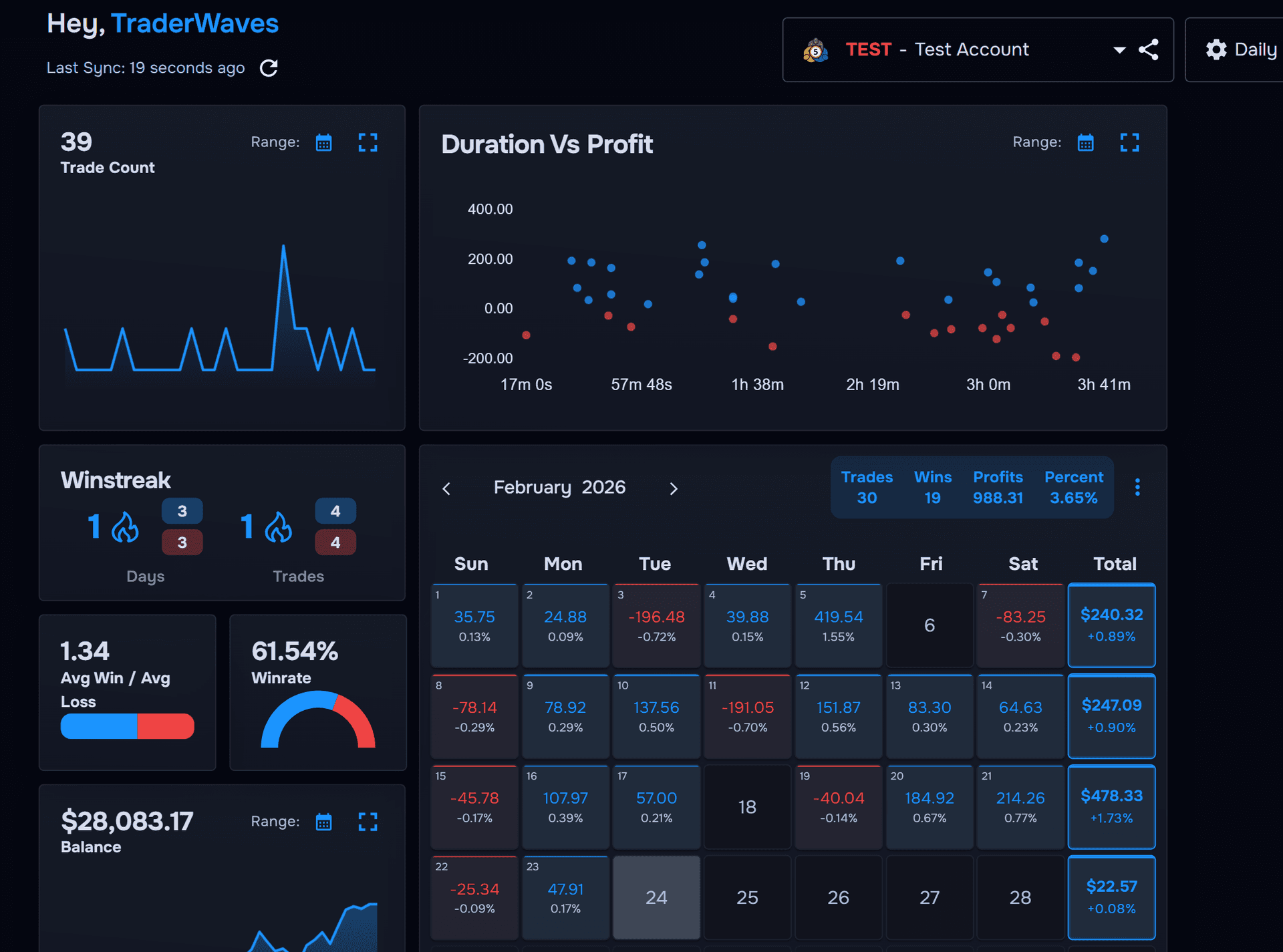Open February 23 day with 47.91

tap(565, 898)
